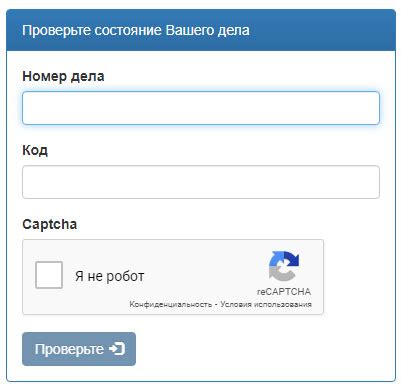This screenshot has height=388, width=401.
Task: Click the Код label
Action: point(35,150)
